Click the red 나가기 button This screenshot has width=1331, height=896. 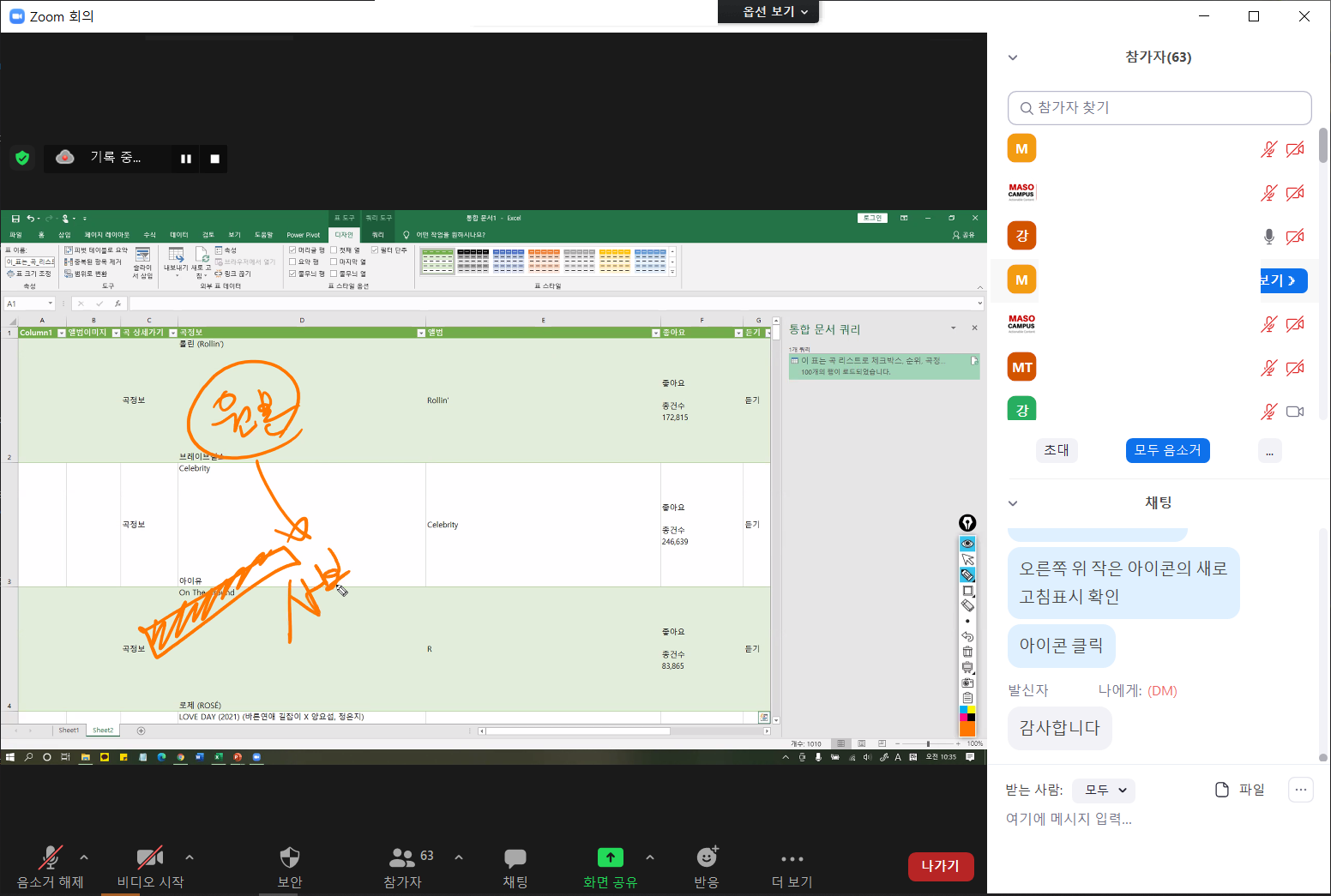tap(940, 866)
